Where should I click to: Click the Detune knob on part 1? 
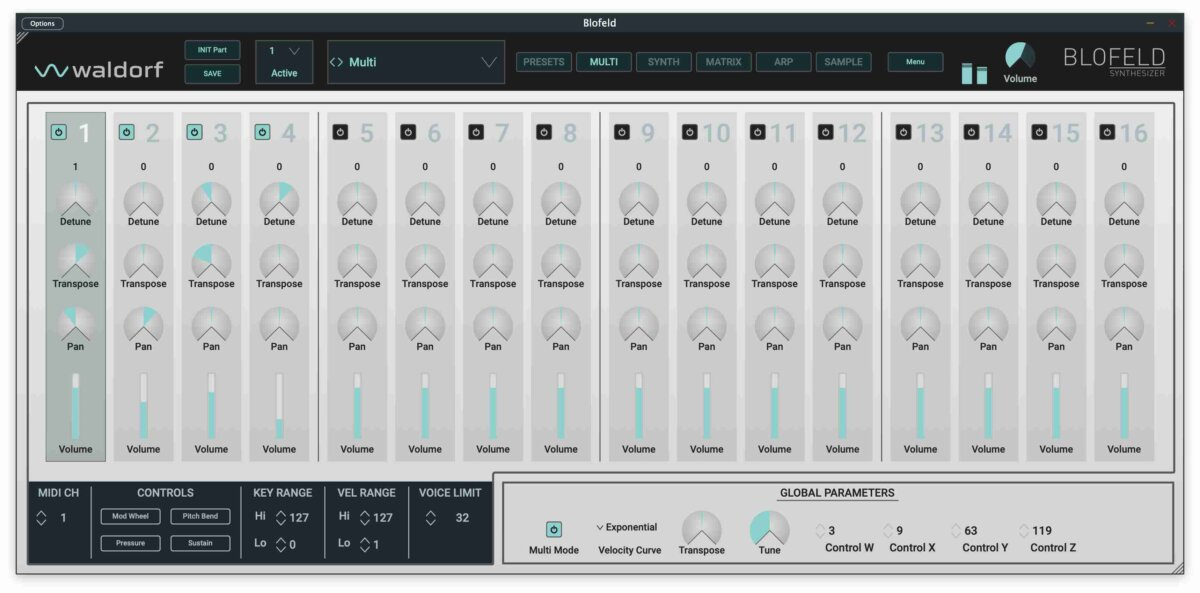[x=75, y=199]
